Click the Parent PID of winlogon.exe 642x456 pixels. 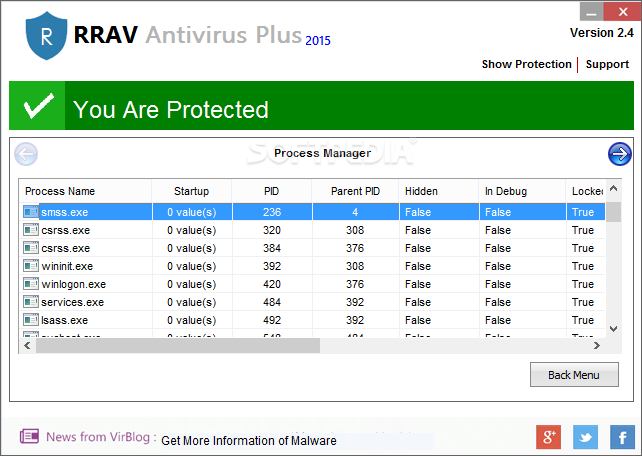355,284
